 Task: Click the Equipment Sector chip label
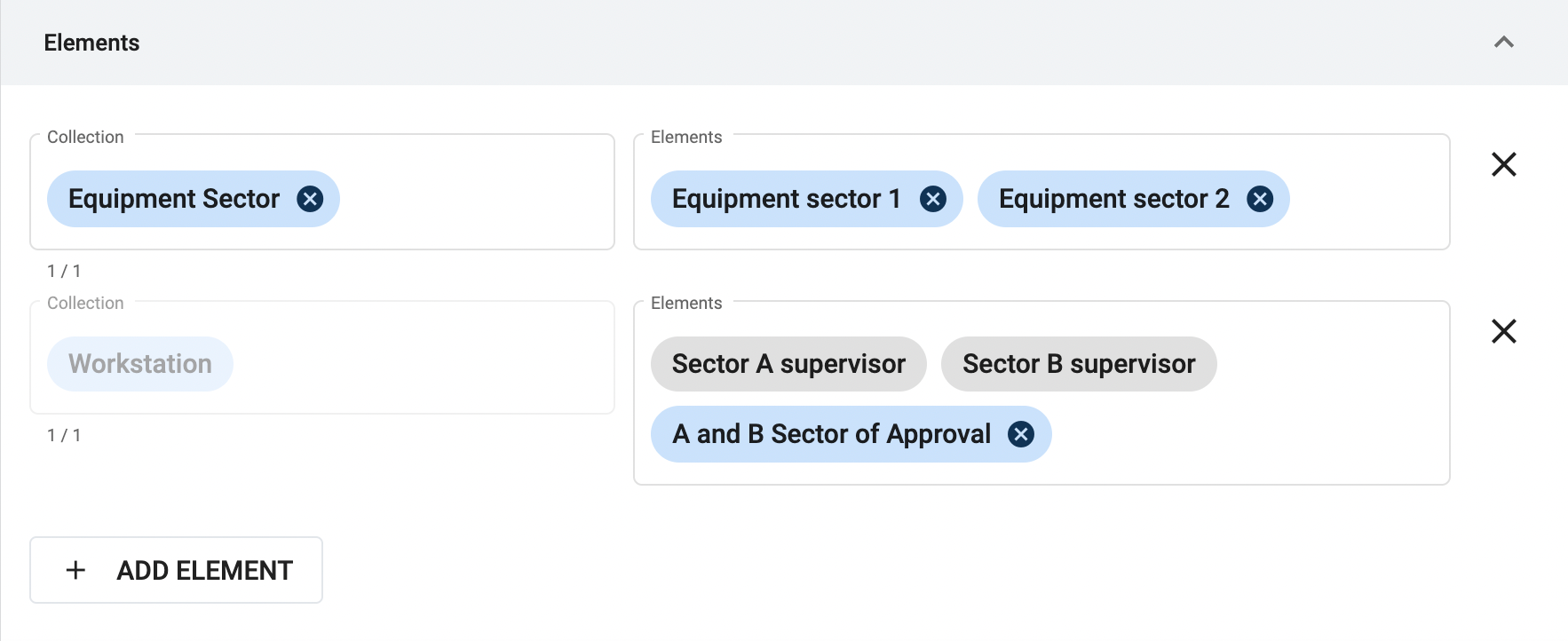click(x=174, y=199)
